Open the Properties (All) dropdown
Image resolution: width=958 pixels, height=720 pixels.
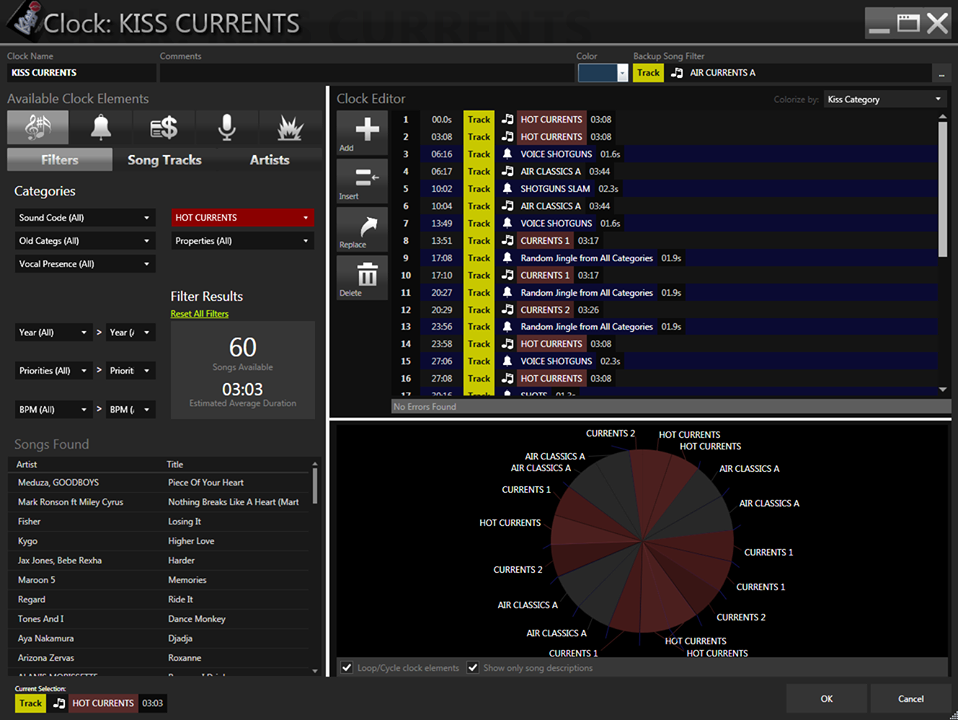click(x=243, y=241)
